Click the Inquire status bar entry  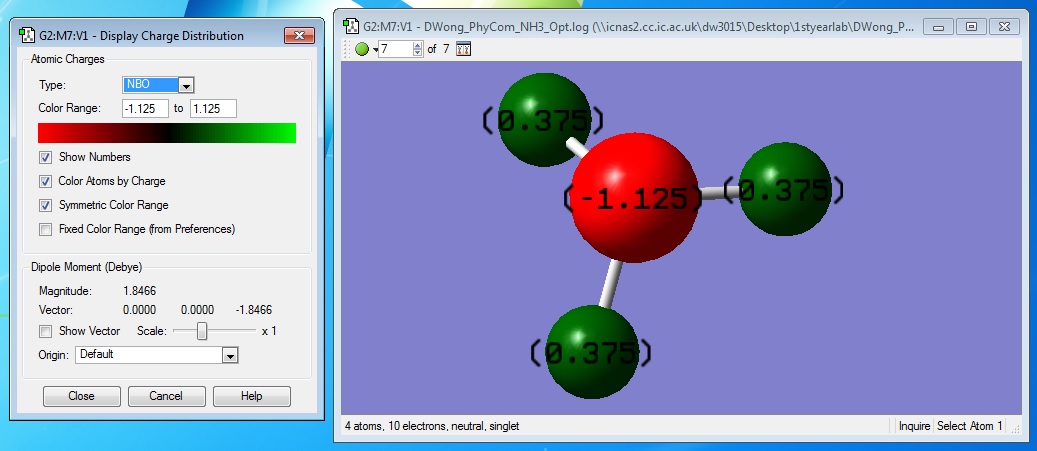(914, 427)
